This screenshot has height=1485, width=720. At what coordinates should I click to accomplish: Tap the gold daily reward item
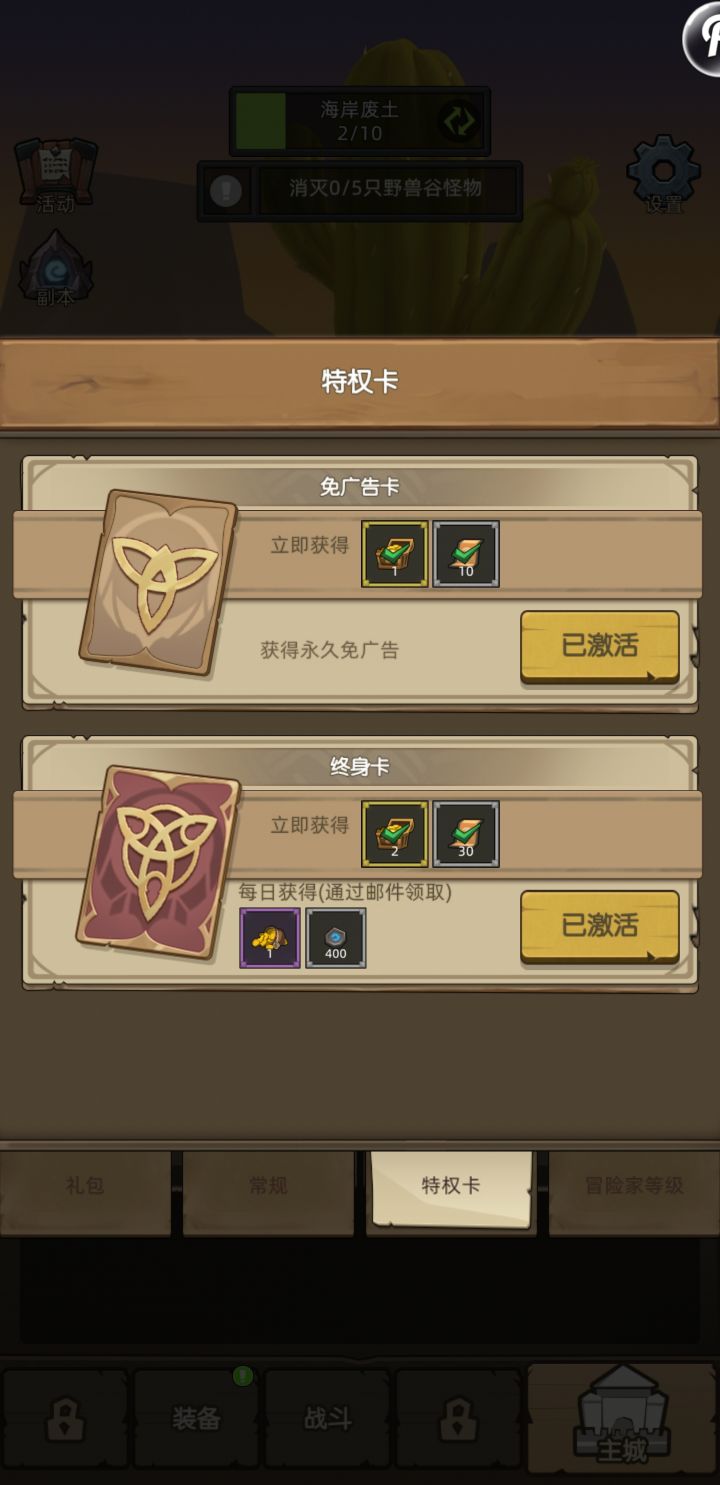point(270,938)
